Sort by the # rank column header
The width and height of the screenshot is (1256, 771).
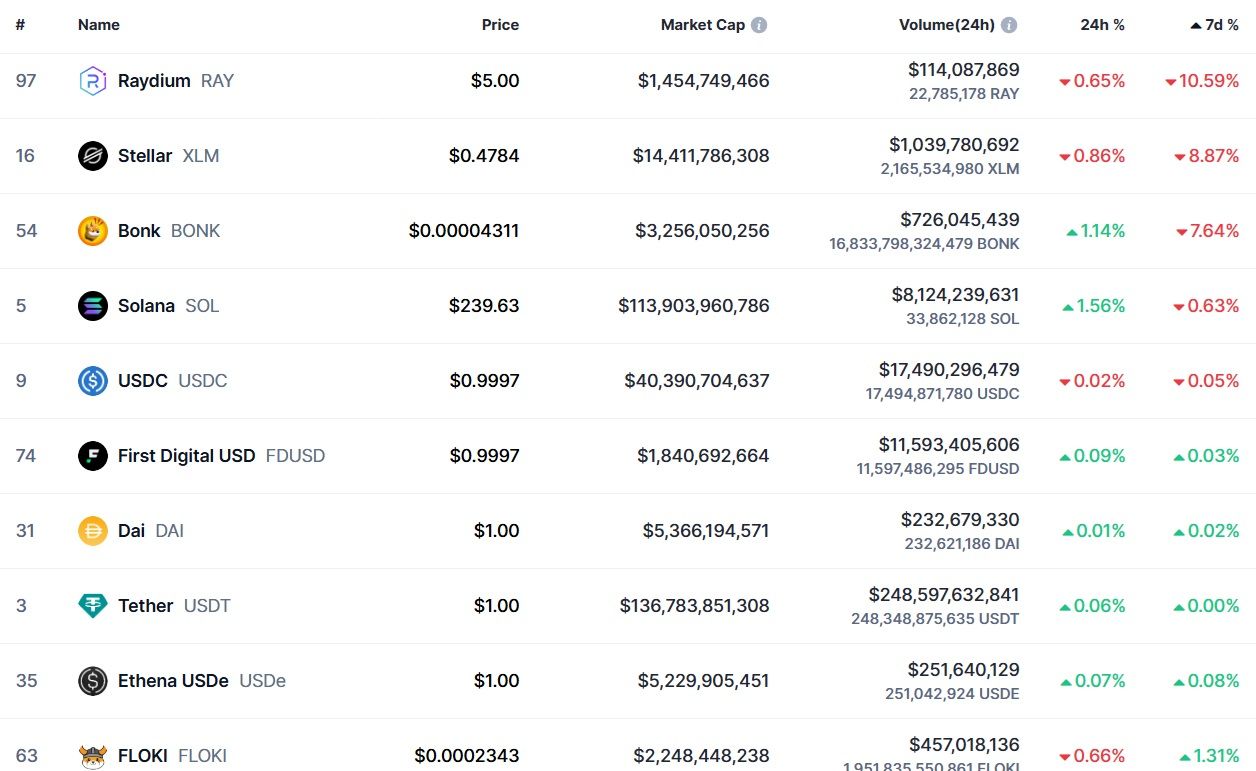(x=20, y=25)
